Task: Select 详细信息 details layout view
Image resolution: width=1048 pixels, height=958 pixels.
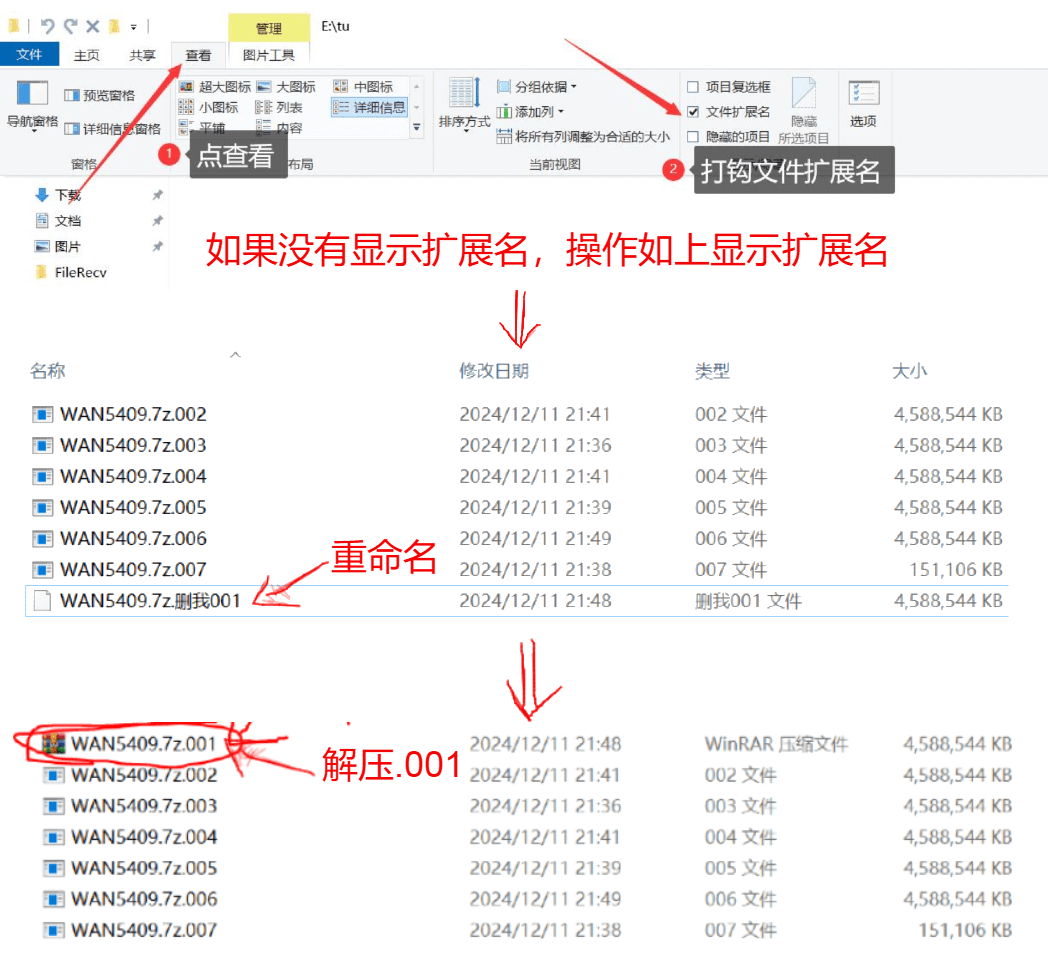Action: click(369, 107)
